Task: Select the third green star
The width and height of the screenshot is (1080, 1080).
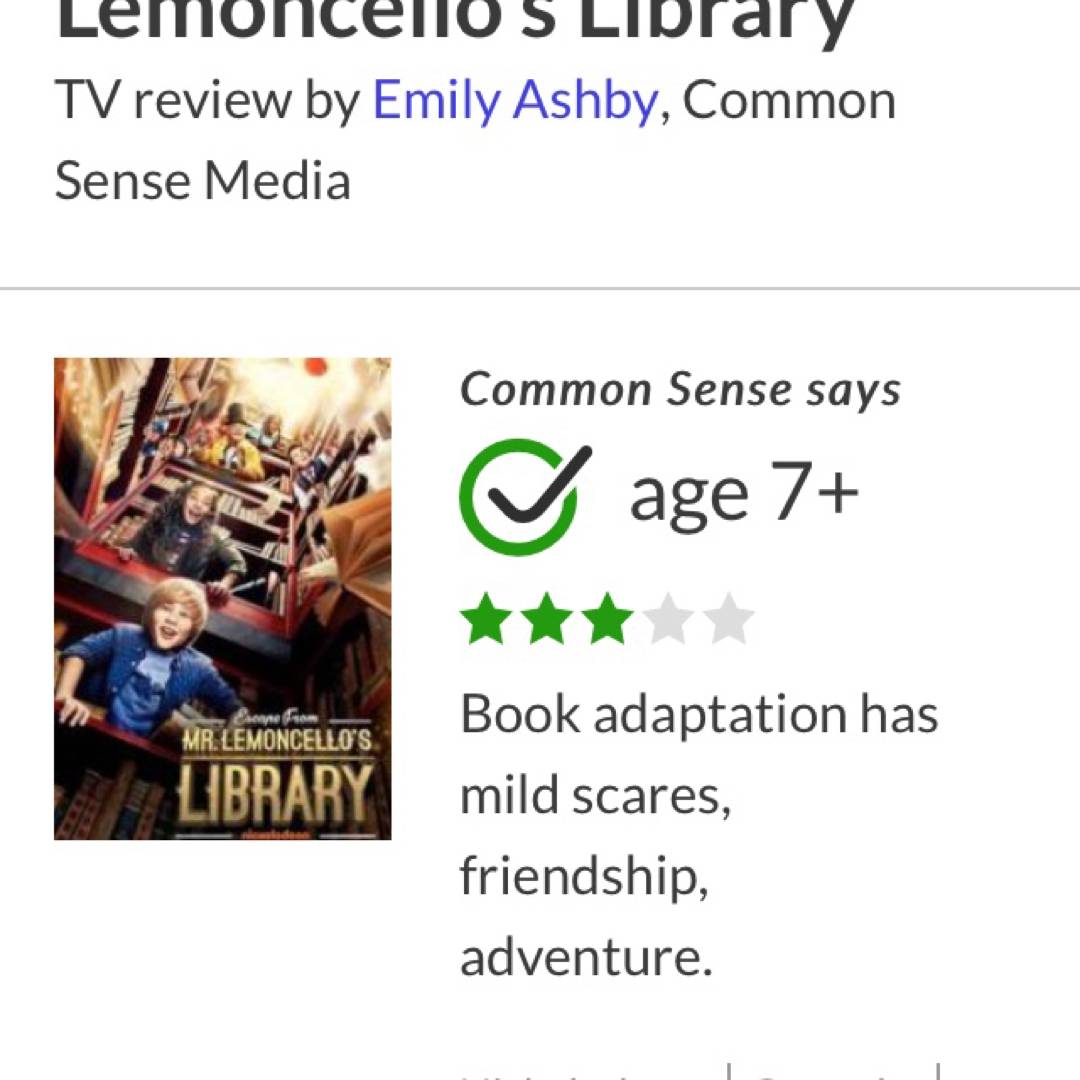Action: pos(607,620)
